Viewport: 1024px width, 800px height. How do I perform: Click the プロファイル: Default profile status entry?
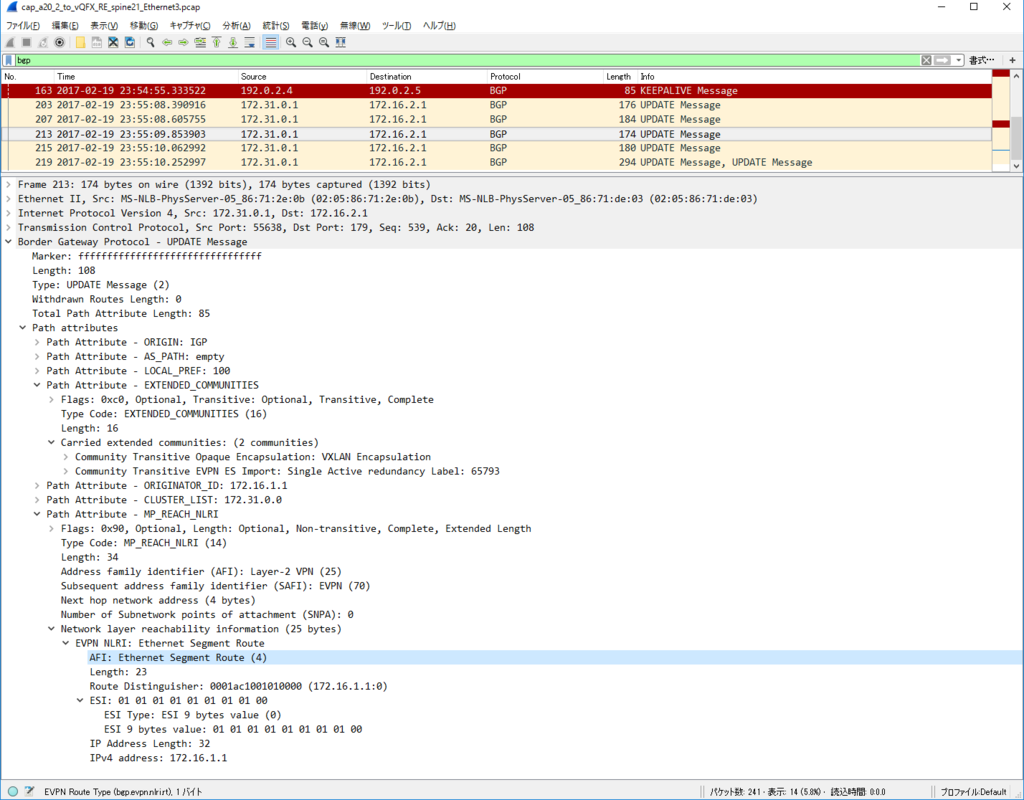(973, 792)
